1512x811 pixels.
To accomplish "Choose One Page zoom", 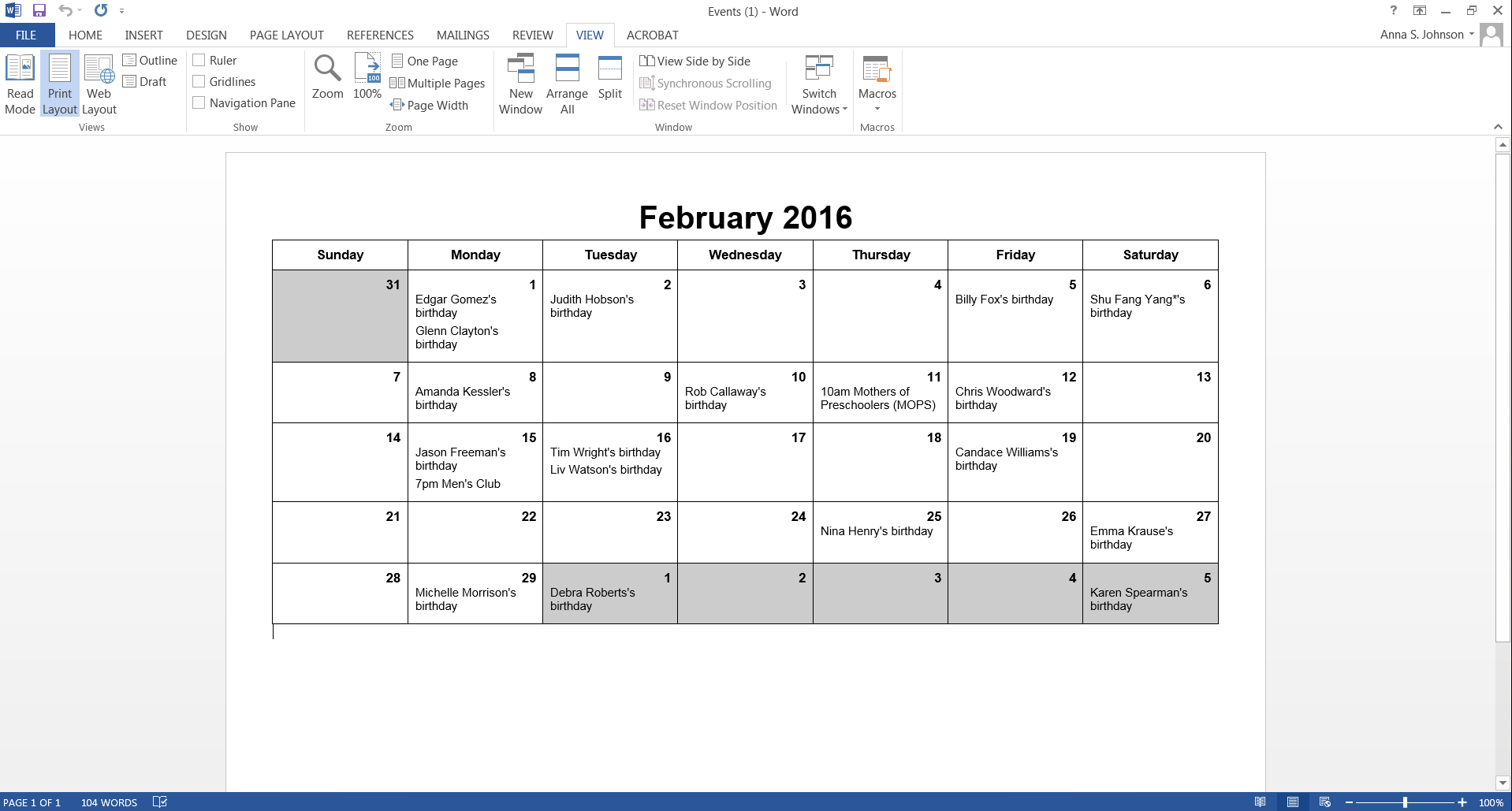I will click(424, 61).
